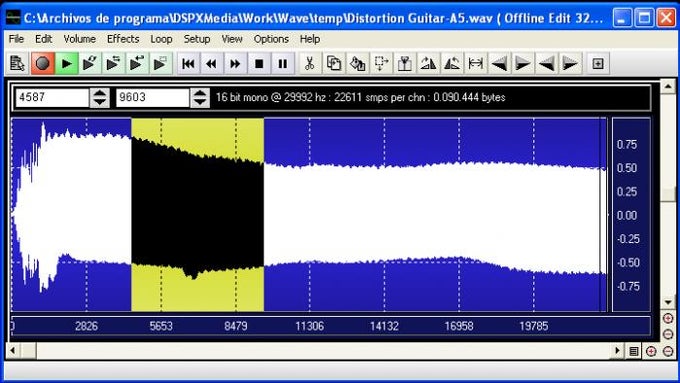
Task: Start playback with the green Play button
Action: click(x=66, y=64)
